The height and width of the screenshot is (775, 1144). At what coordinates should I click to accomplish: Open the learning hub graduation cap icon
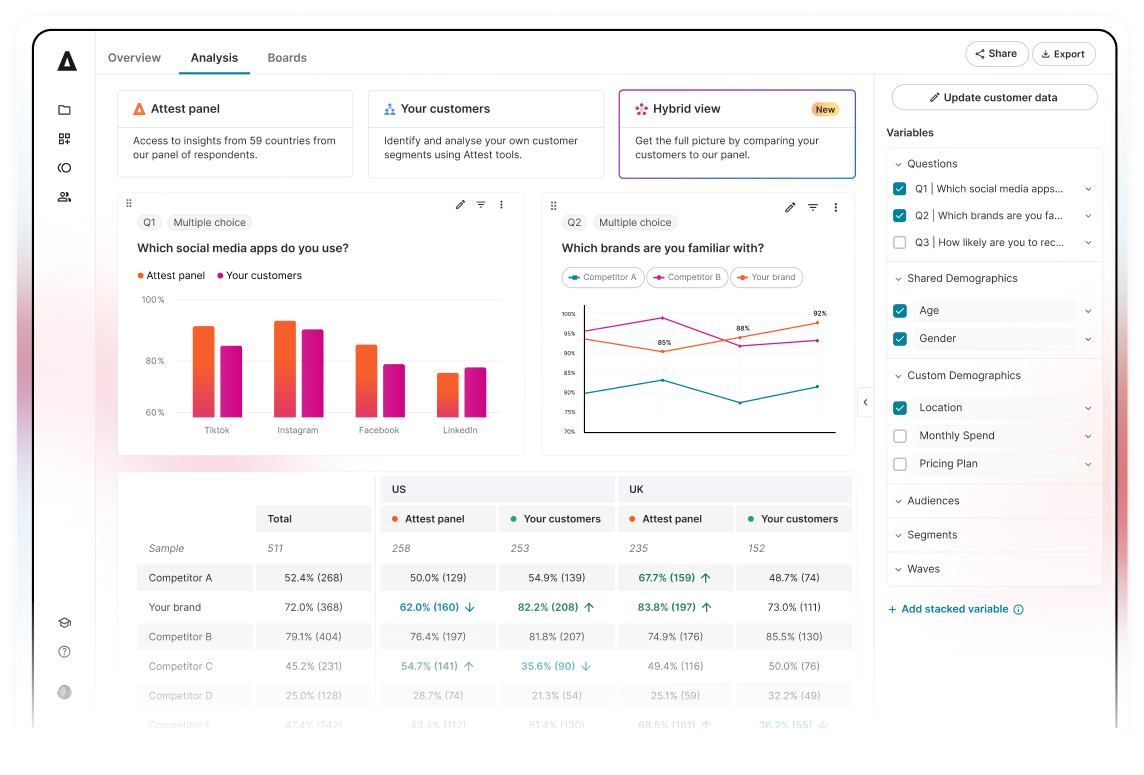[64, 622]
